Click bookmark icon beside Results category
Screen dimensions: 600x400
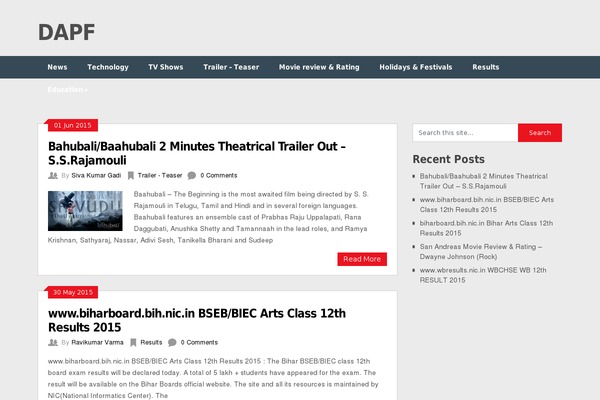tap(133, 342)
